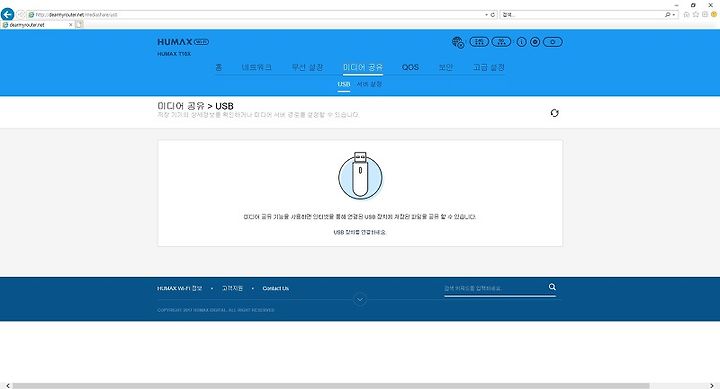720x389 pixels.
Task: Click the HUMAX logo
Action: tap(183, 42)
